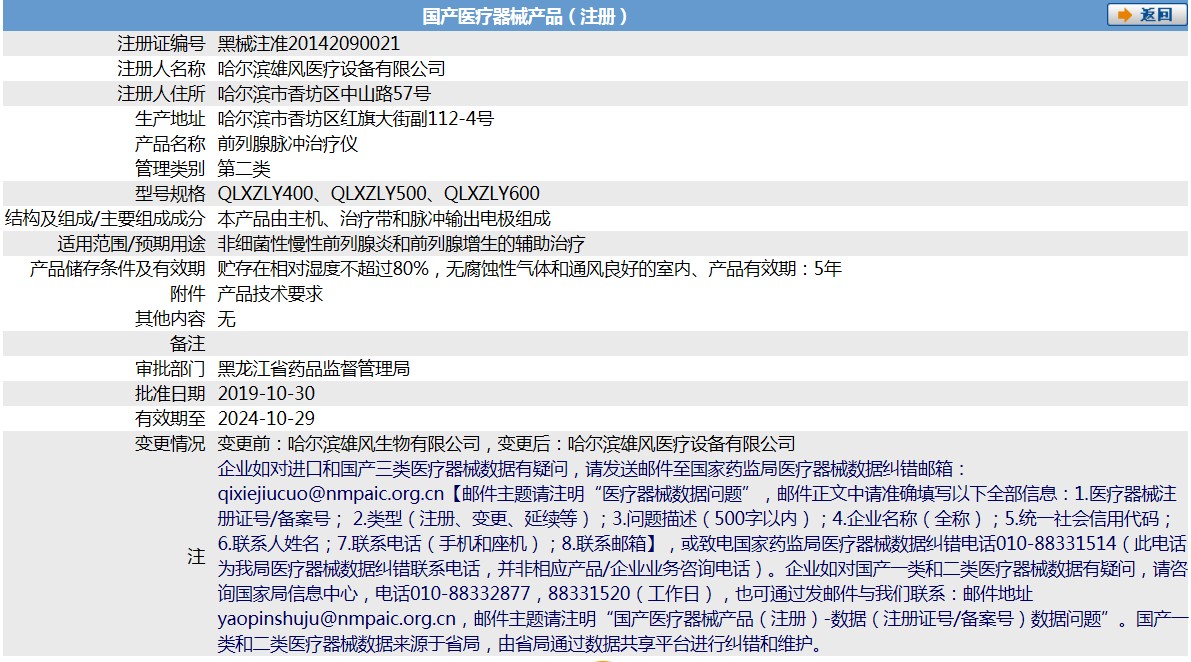Click the 变更情况 label
This screenshot has height=662, width=1191.
(170, 443)
